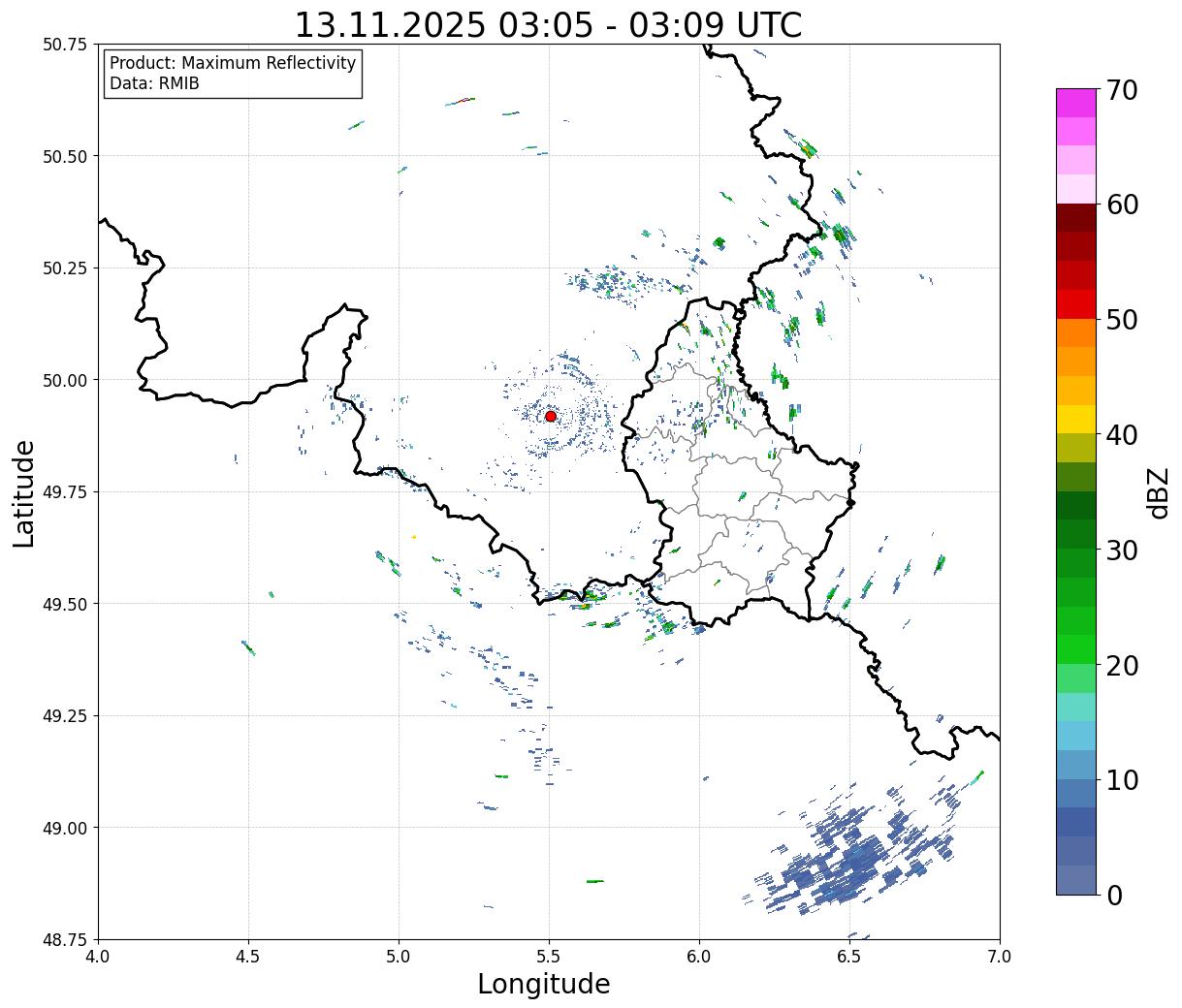Click the turquoise colorbar segment below 20
1182x1008 pixels.
1076,708
